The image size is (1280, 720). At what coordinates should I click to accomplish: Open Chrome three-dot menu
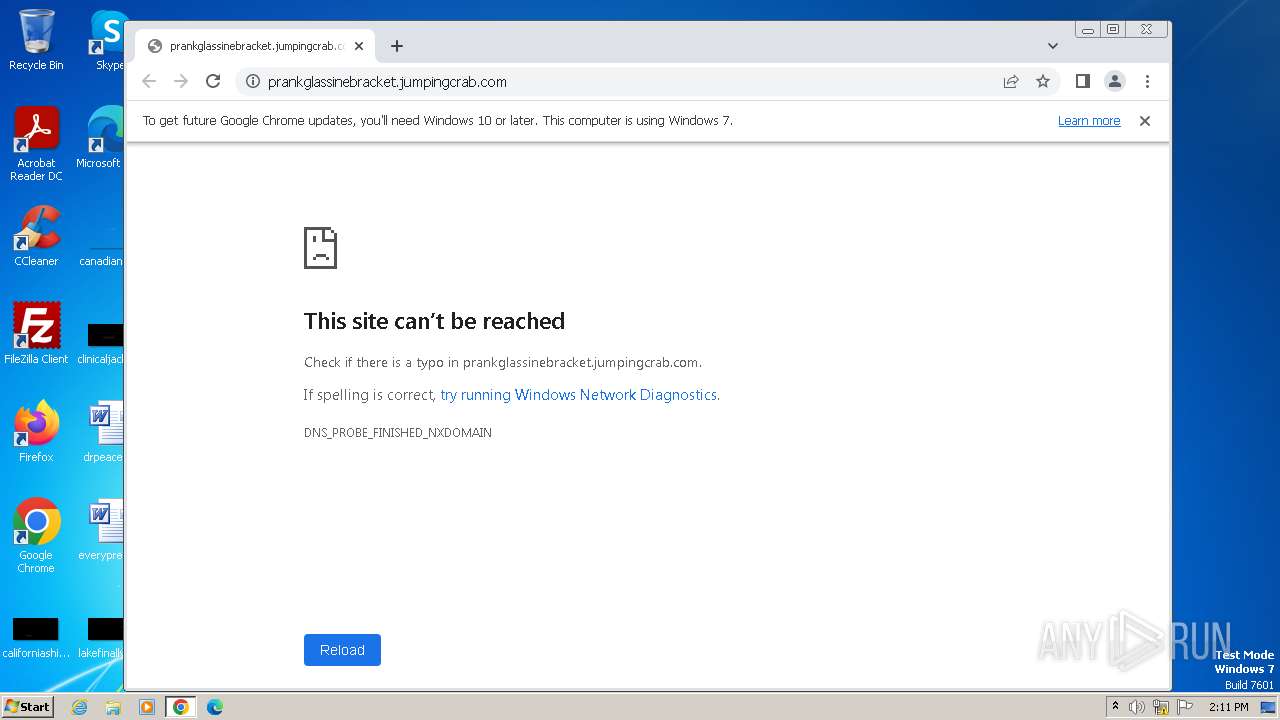[x=1147, y=82]
